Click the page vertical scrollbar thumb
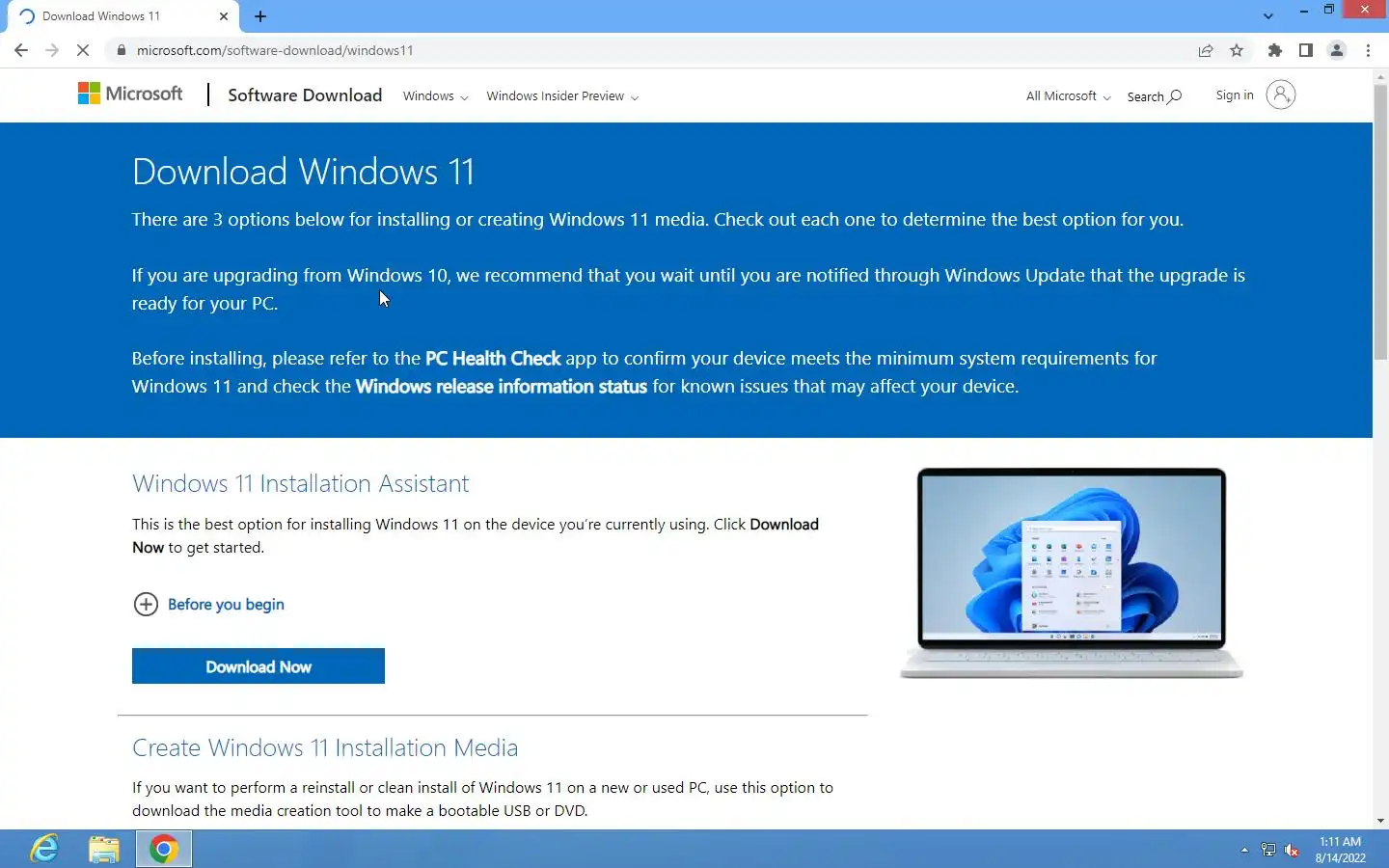This screenshot has width=1389, height=868. (1380, 222)
